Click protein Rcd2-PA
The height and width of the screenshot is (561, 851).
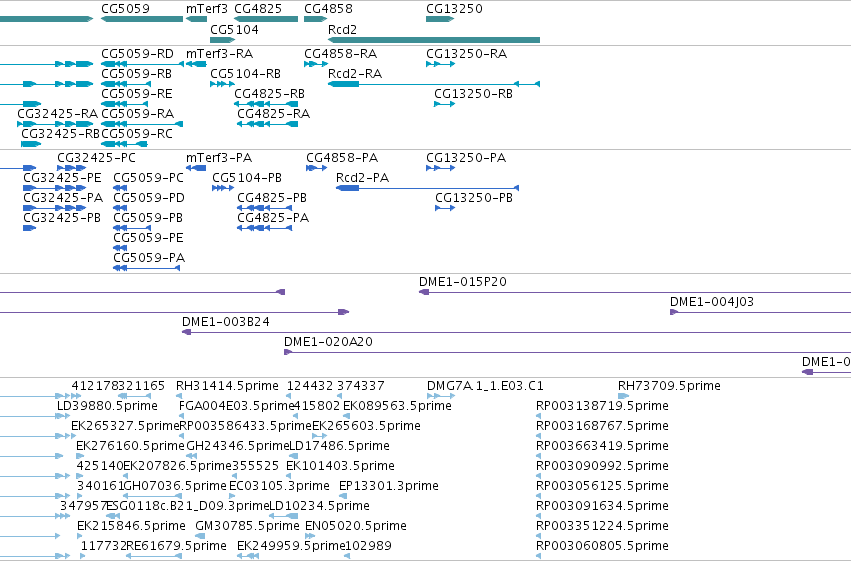pyautogui.click(x=428, y=188)
